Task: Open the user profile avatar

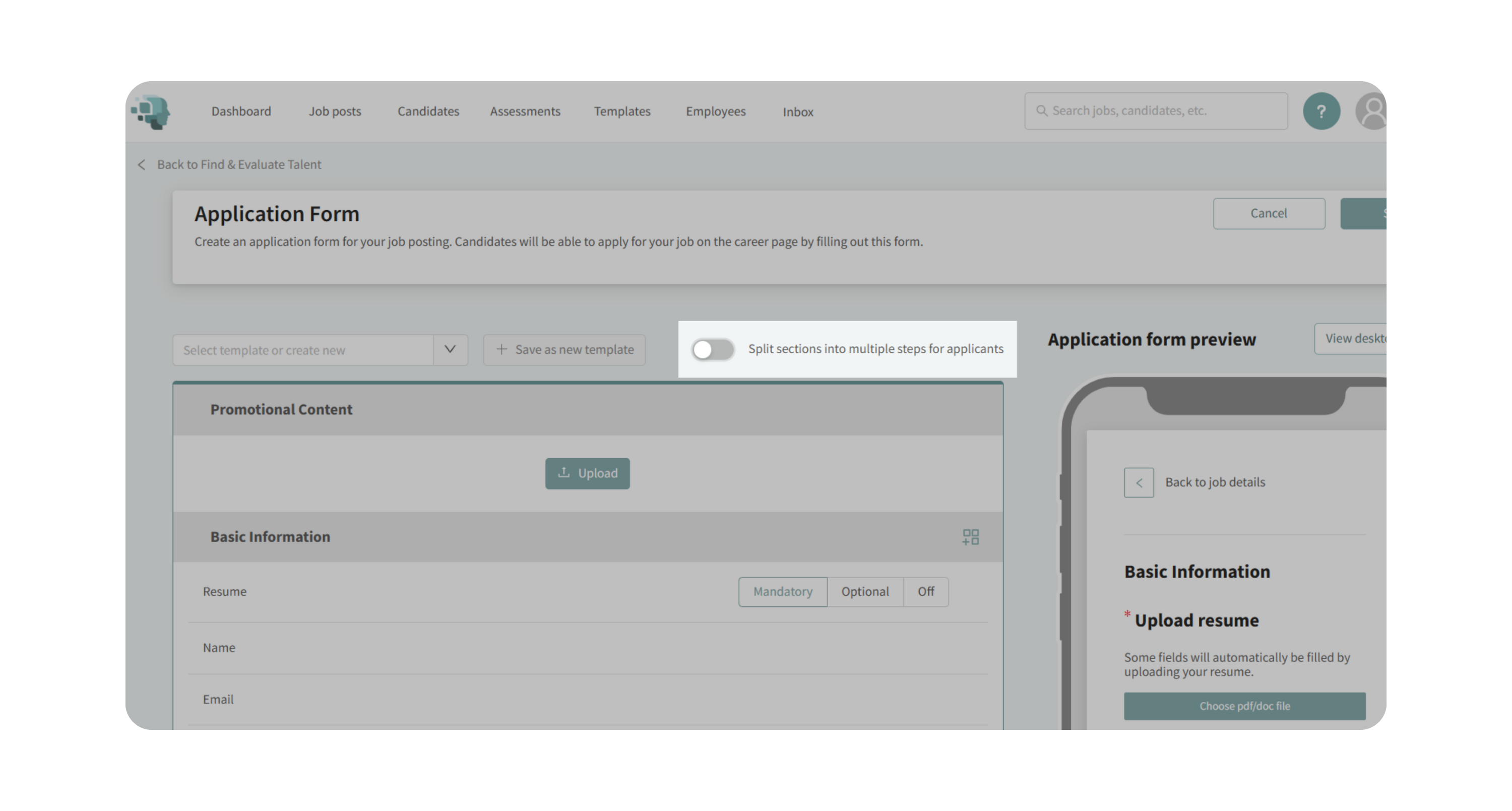Action: (x=1371, y=111)
